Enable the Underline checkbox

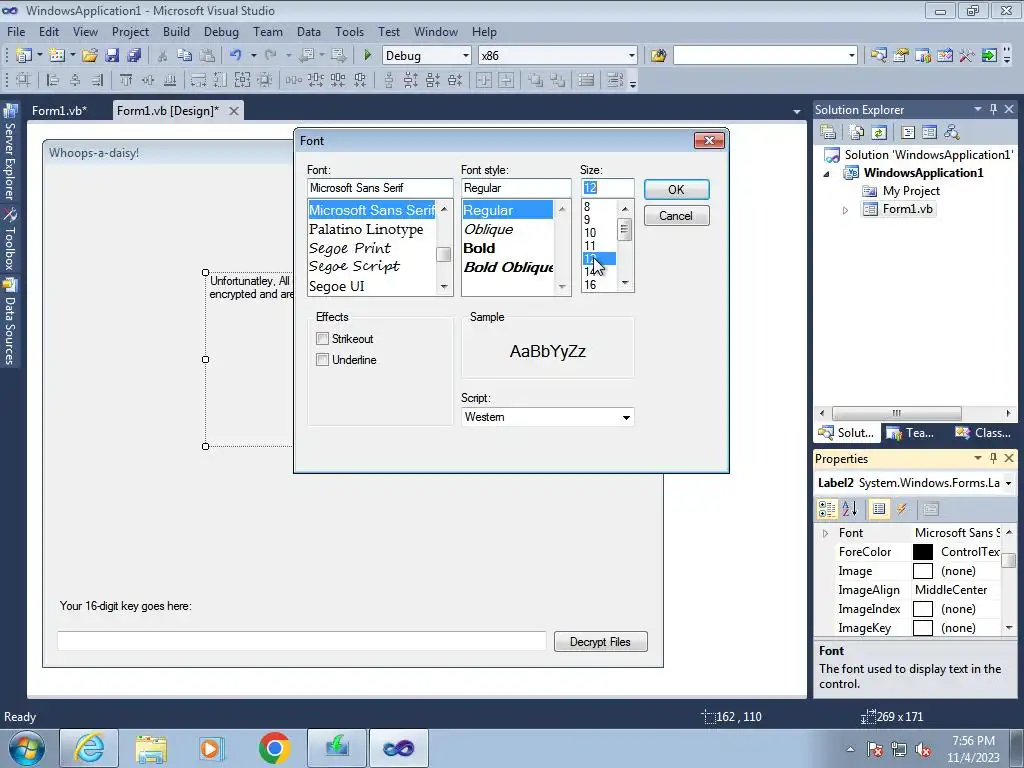322,359
